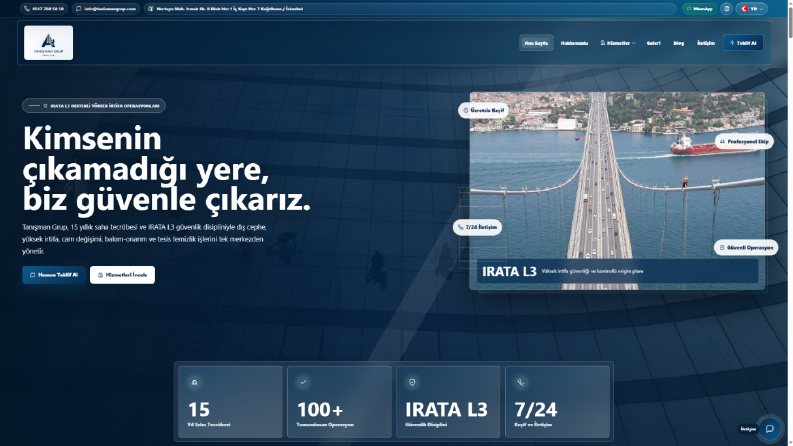This screenshot has width=793, height=446.
Task: Go to Ana Sayfa menu item
Action: (x=536, y=43)
